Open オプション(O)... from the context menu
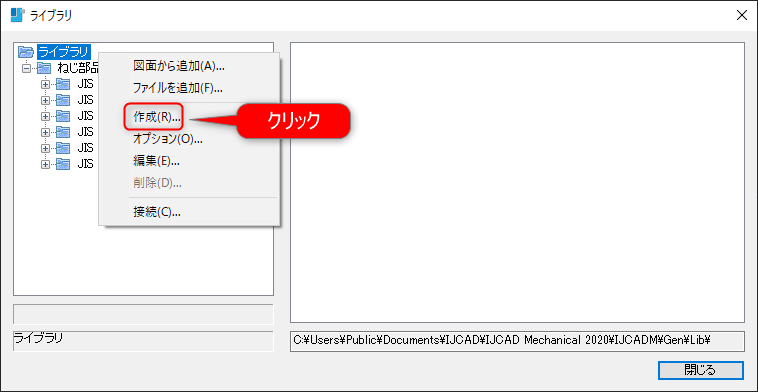The height and width of the screenshot is (392, 758). pos(168,139)
